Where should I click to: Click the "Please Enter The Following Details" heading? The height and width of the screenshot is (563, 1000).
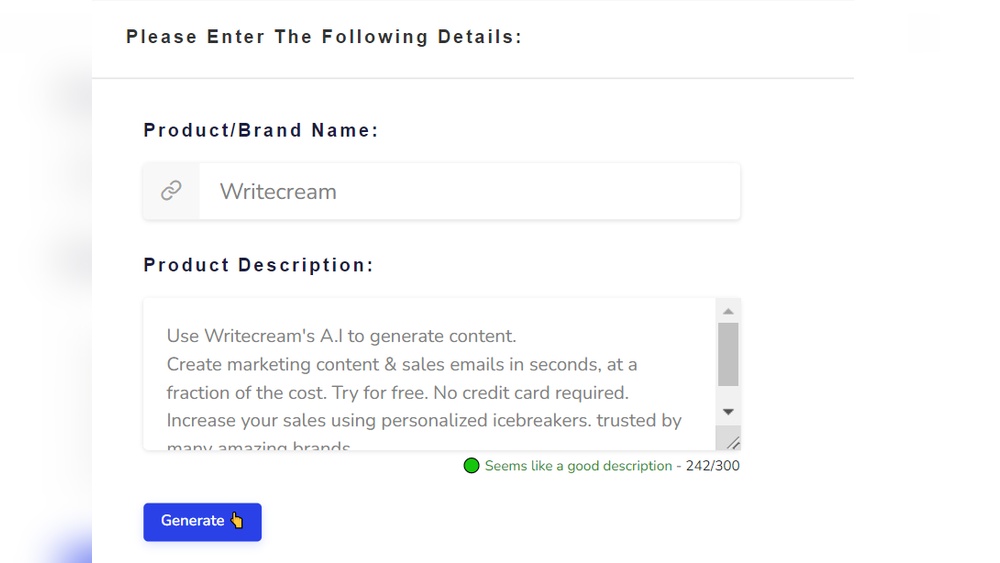click(x=324, y=37)
